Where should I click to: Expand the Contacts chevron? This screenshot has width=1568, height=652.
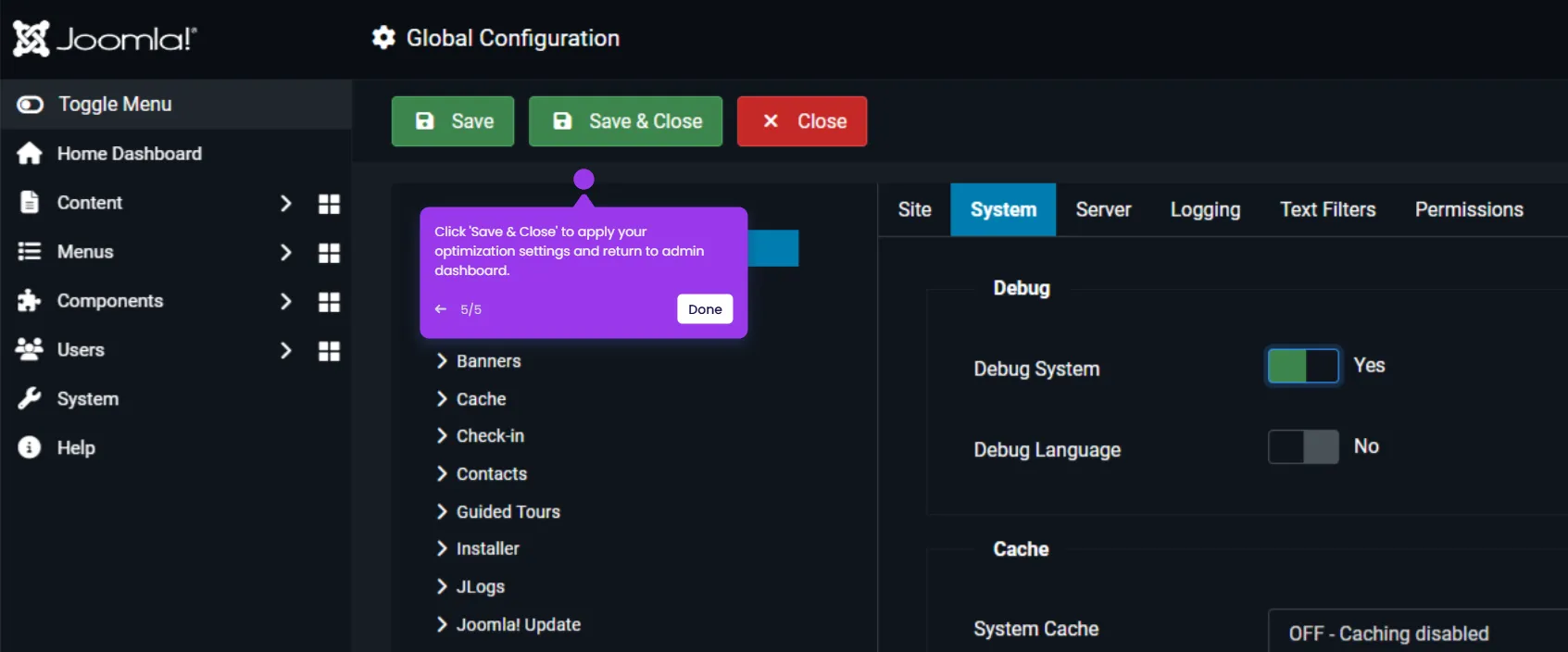442,474
